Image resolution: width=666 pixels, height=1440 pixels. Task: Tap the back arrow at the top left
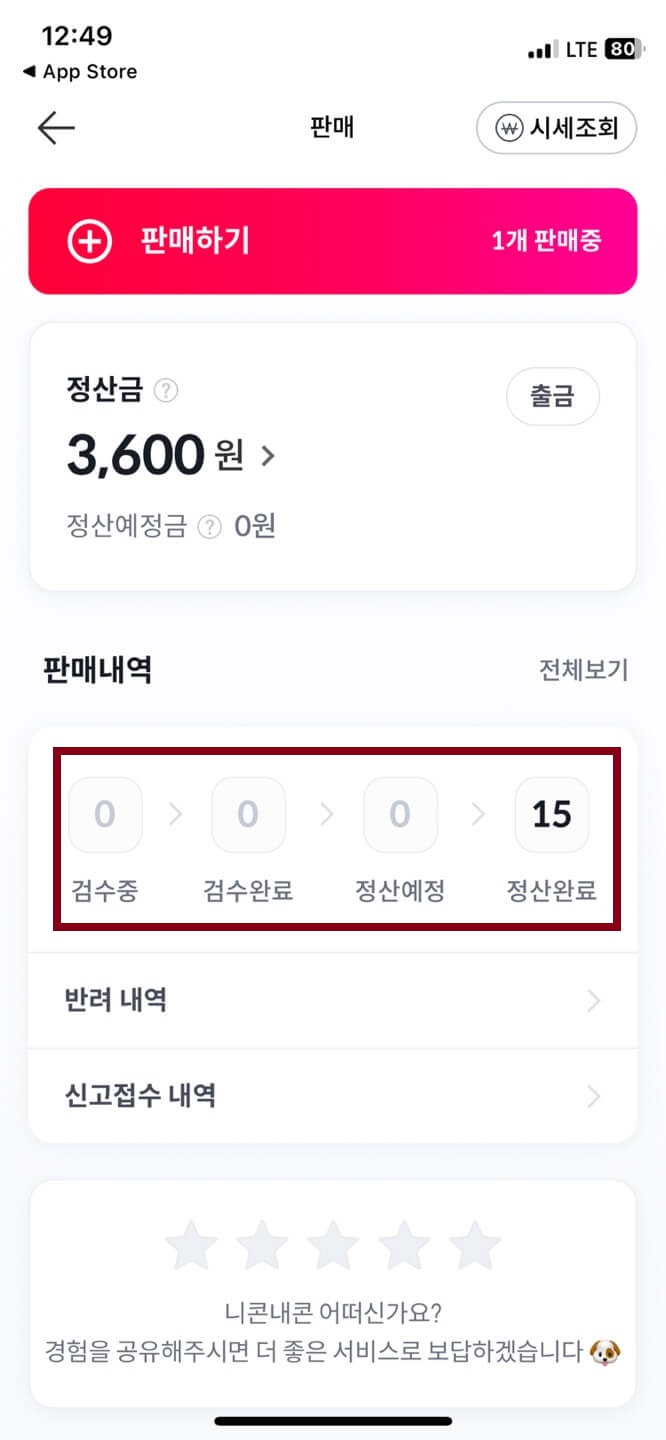(55, 128)
